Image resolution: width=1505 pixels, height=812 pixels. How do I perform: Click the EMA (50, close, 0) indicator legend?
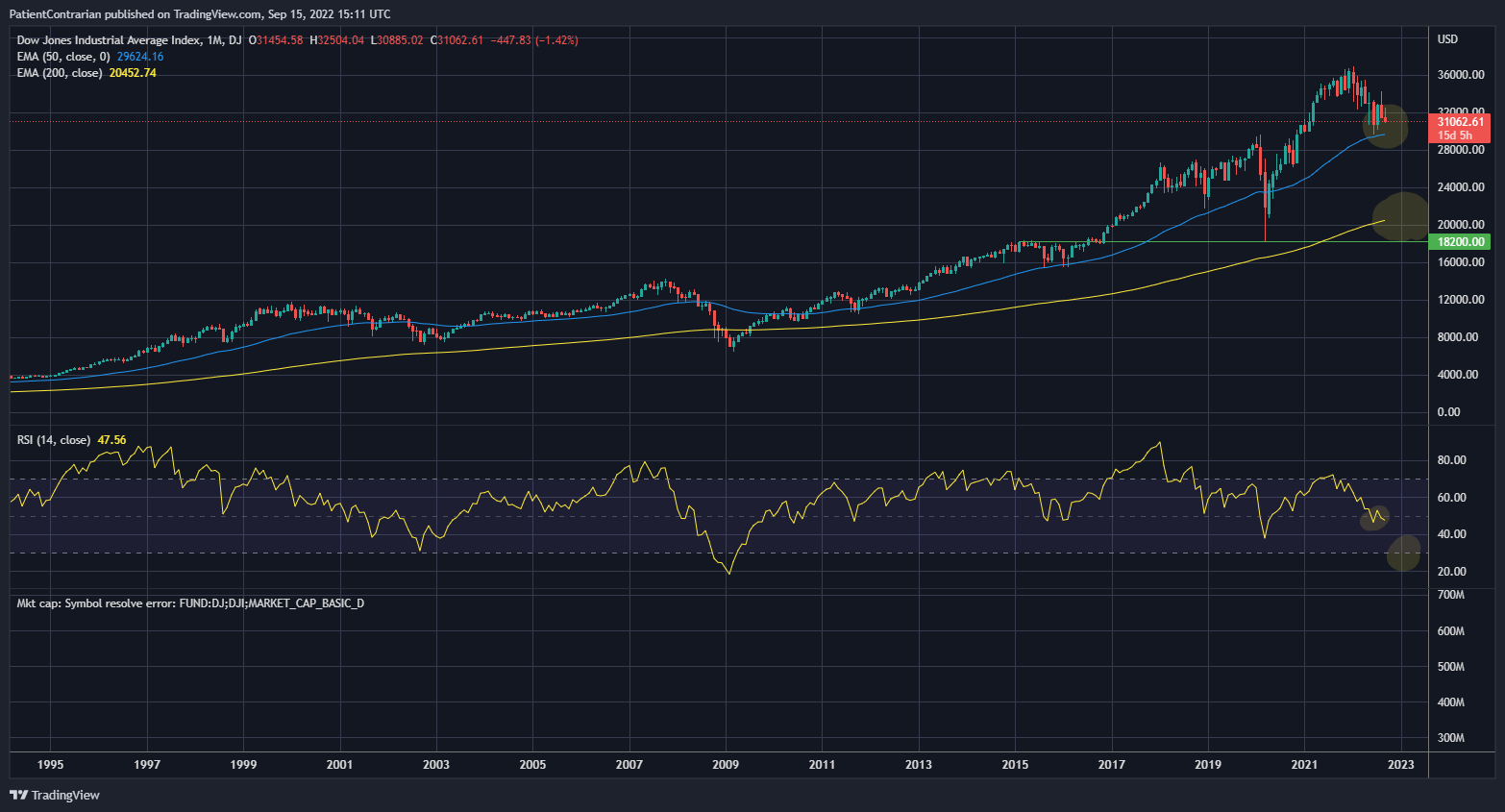click(x=63, y=57)
